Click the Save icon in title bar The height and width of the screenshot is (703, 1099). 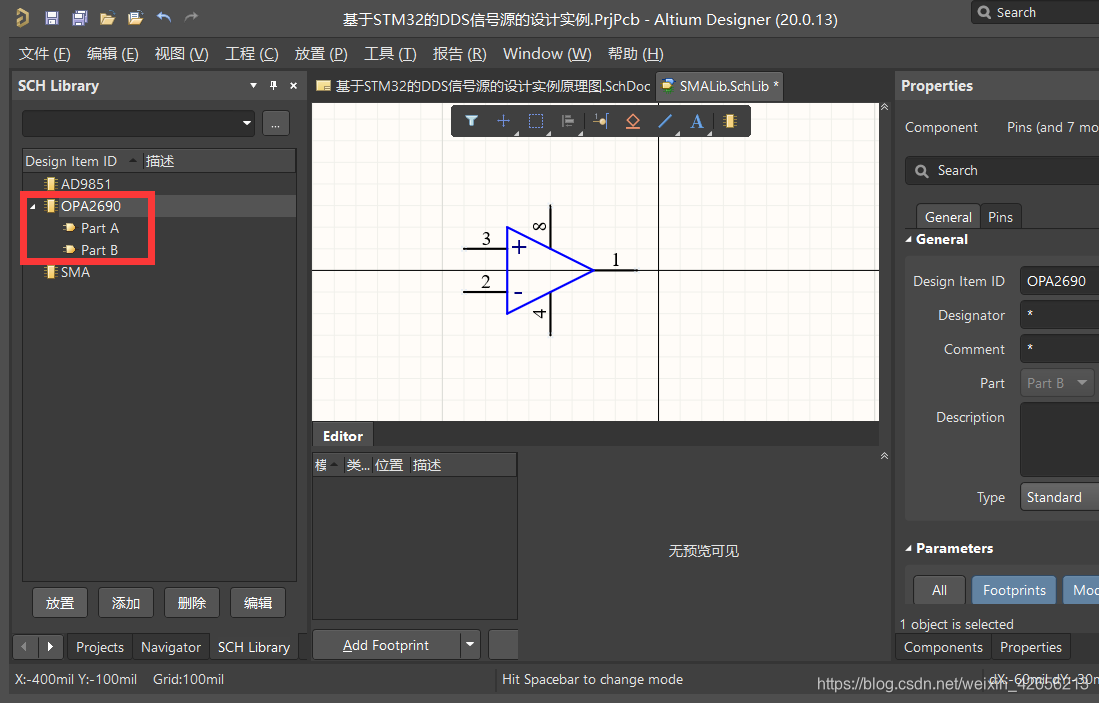pos(52,18)
